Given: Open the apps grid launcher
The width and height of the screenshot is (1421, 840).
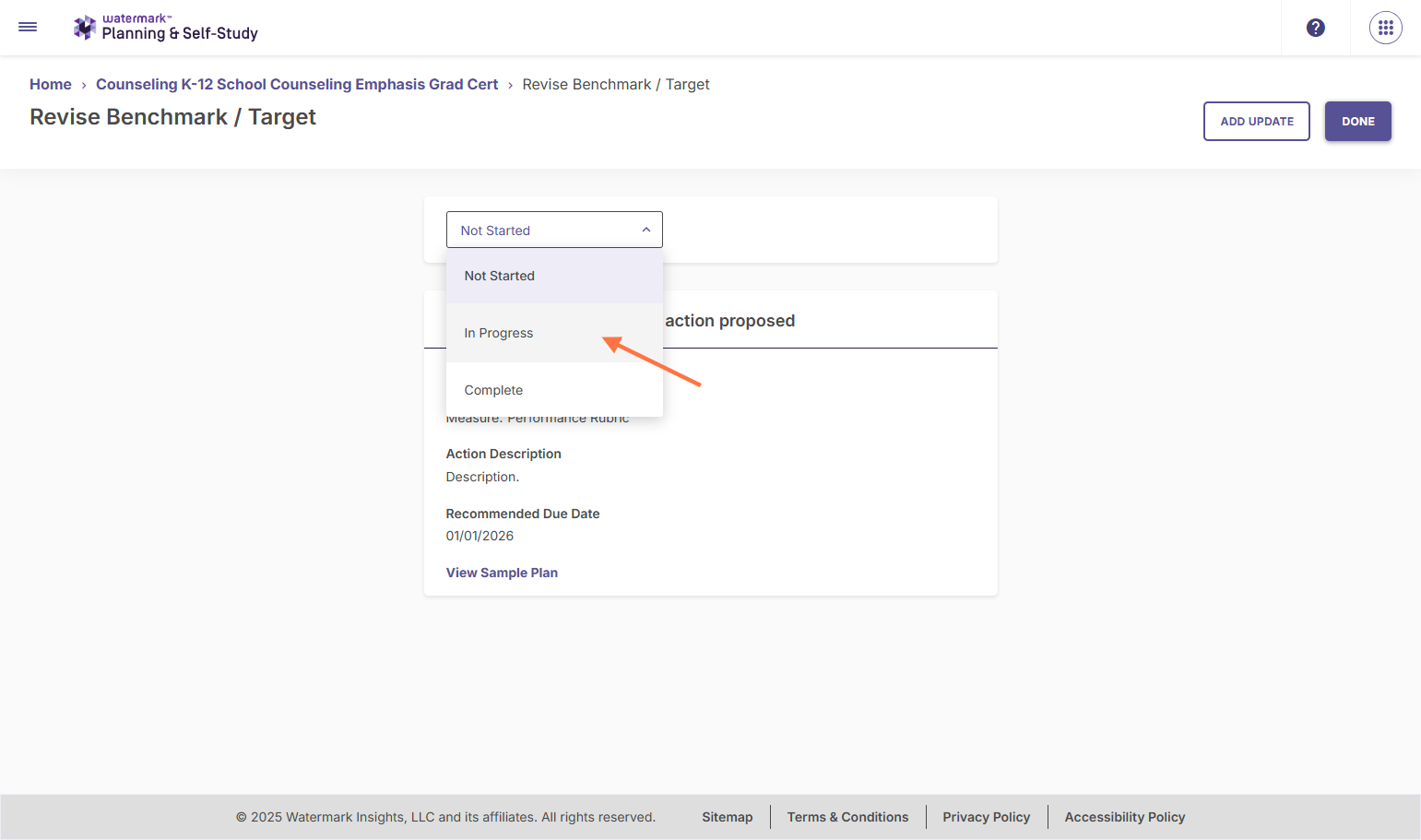Looking at the screenshot, I should coord(1386,28).
